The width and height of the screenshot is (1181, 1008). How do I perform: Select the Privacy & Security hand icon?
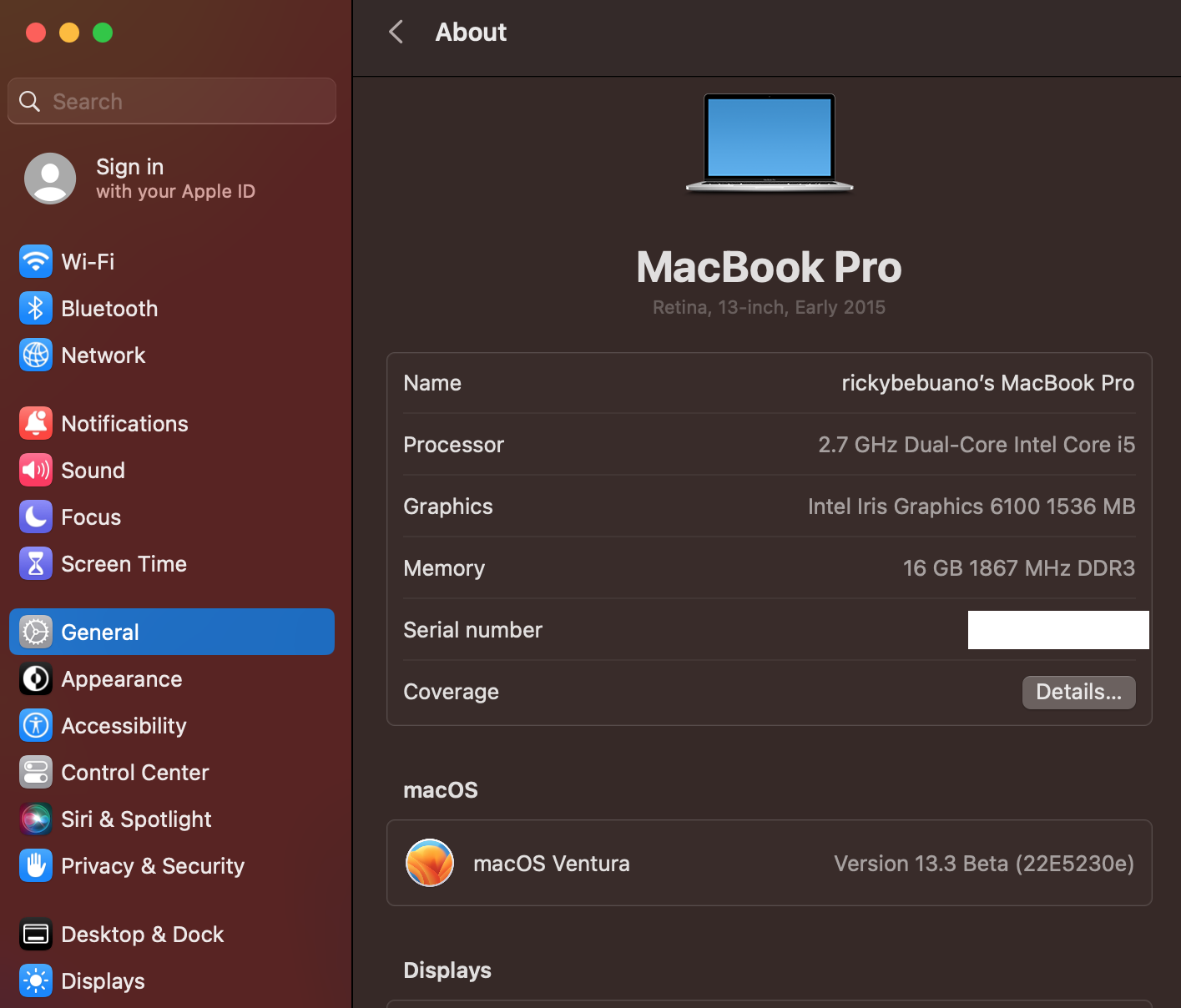click(x=35, y=865)
